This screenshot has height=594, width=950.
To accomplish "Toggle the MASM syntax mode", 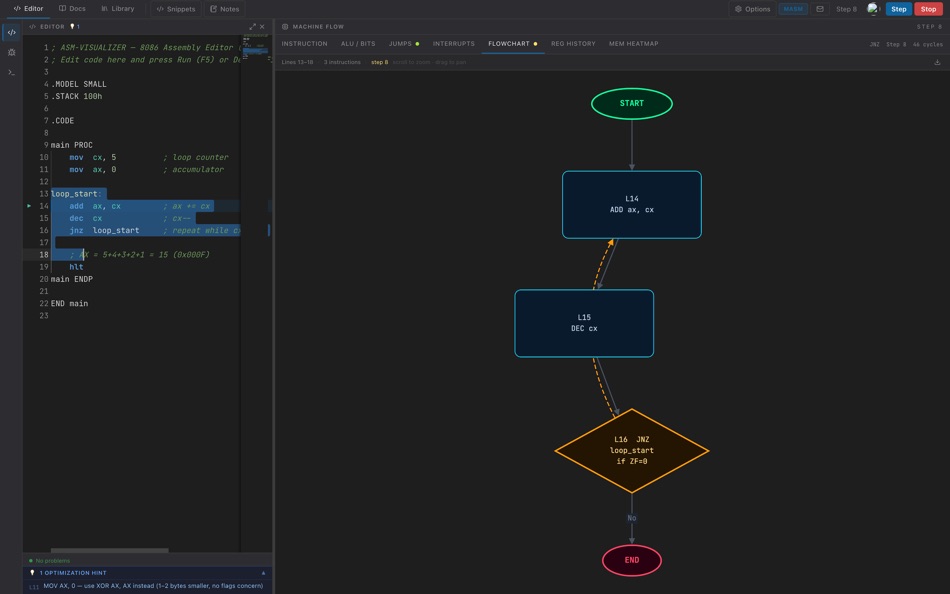I will point(793,9).
